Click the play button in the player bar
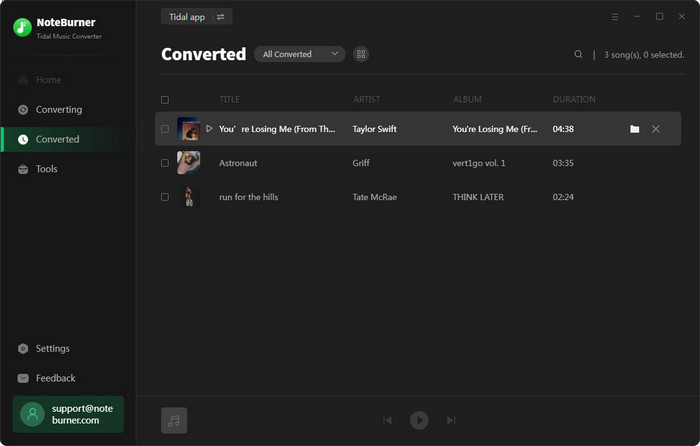 (419, 420)
